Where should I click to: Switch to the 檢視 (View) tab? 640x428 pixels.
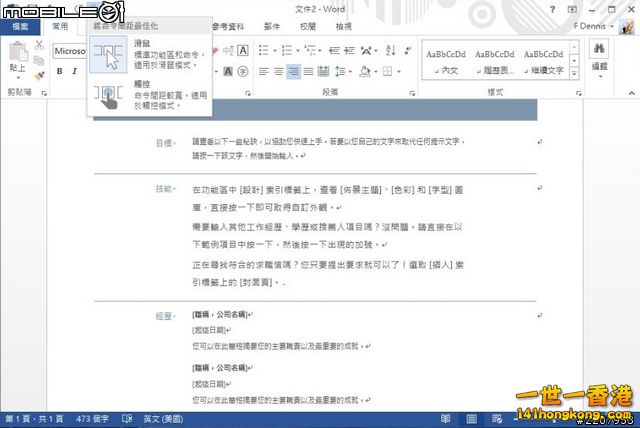pos(343,26)
